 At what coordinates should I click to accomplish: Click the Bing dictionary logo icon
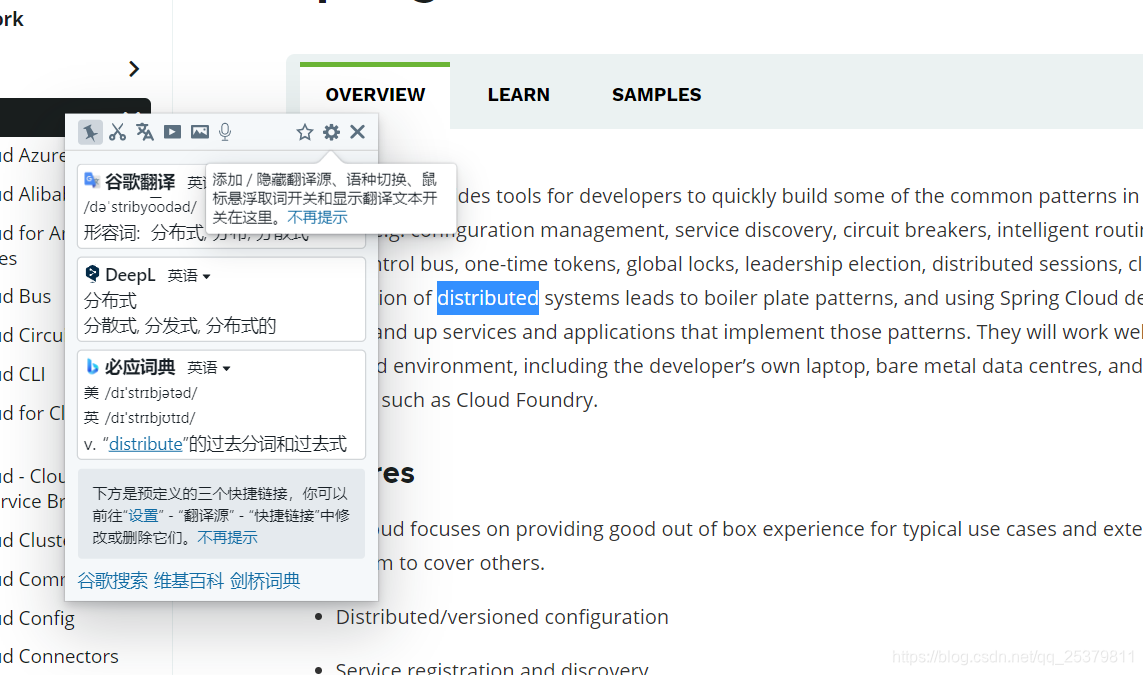tap(92, 367)
